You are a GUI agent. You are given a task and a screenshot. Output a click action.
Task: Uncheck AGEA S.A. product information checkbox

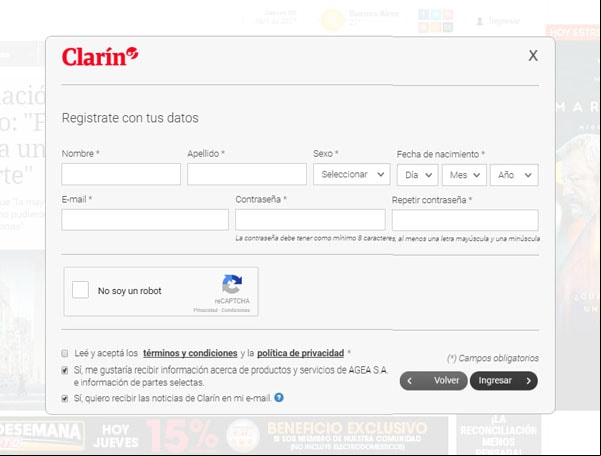tap(65, 370)
